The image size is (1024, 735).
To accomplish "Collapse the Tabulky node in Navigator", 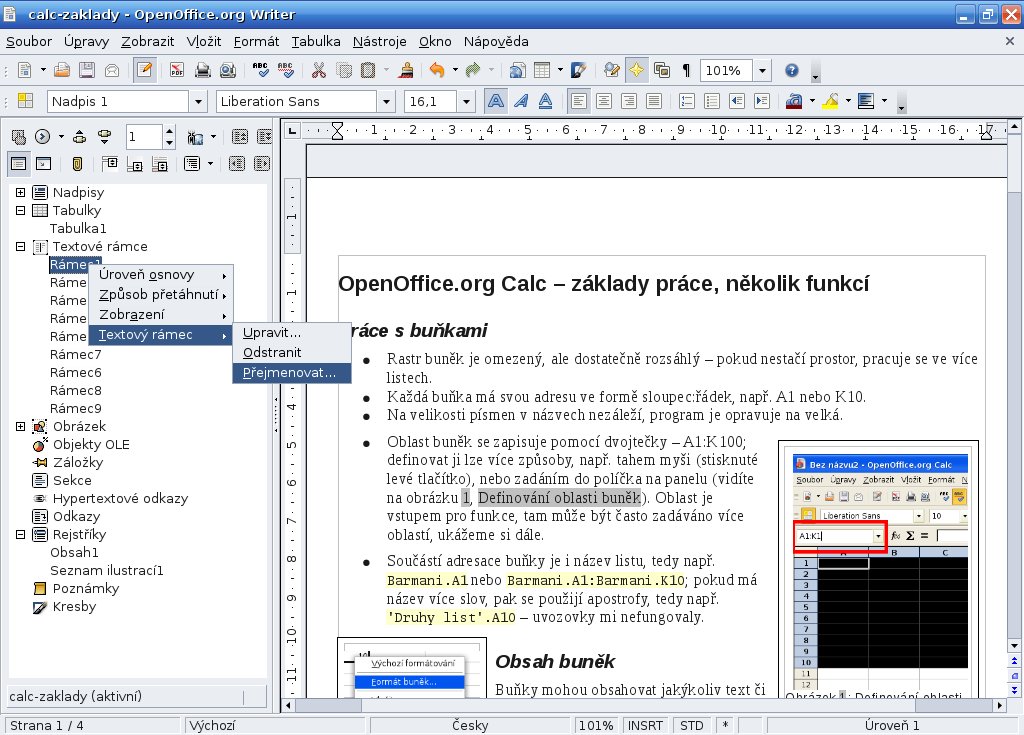I will click(x=20, y=210).
